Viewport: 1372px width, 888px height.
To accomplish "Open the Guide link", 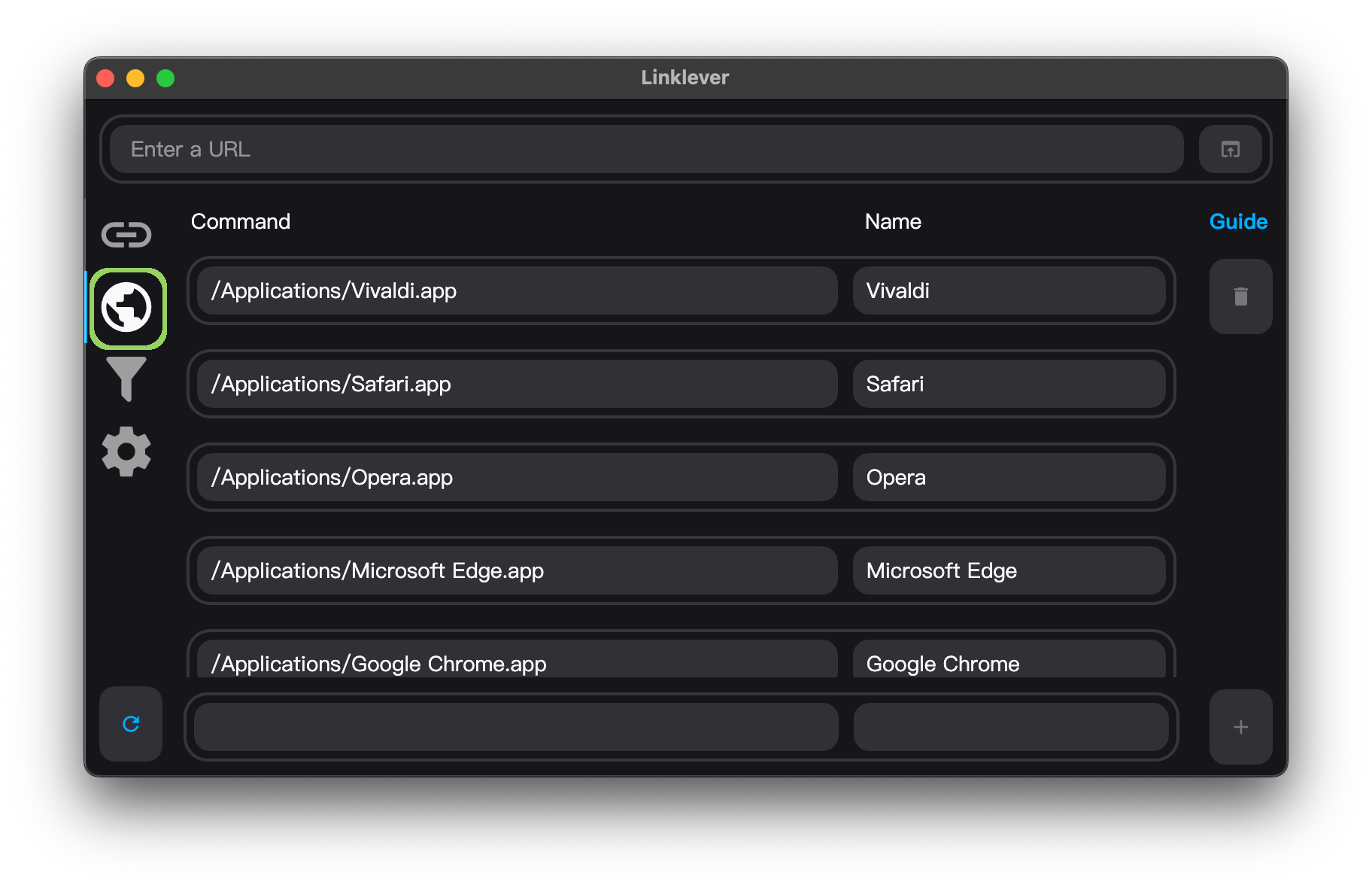I will (x=1238, y=221).
